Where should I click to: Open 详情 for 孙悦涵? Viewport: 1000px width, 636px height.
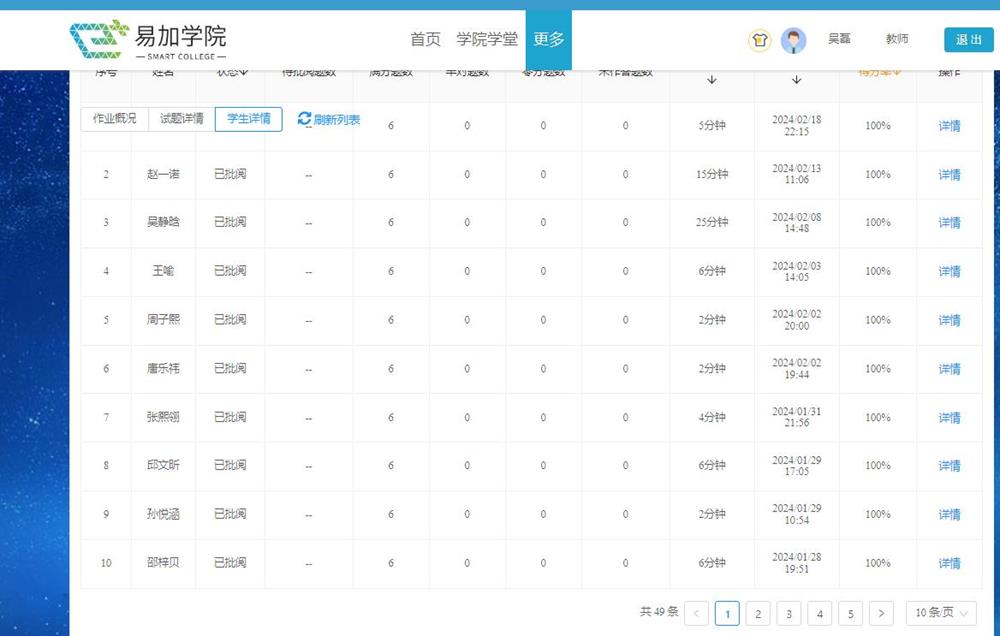[949, 514]
